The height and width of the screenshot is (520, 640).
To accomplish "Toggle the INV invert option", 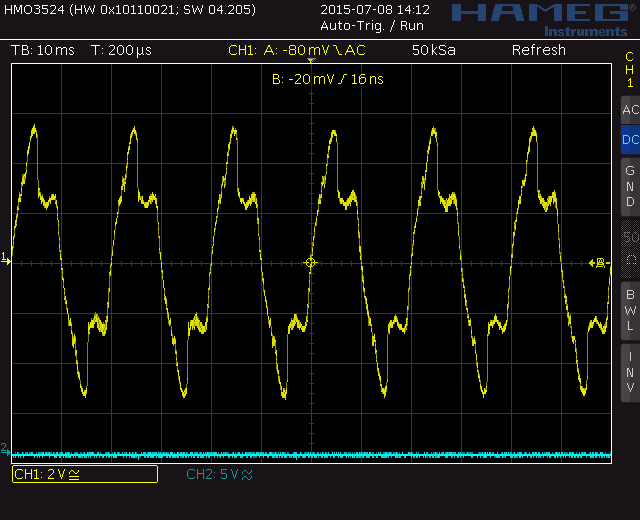I will tap(629, 371).
